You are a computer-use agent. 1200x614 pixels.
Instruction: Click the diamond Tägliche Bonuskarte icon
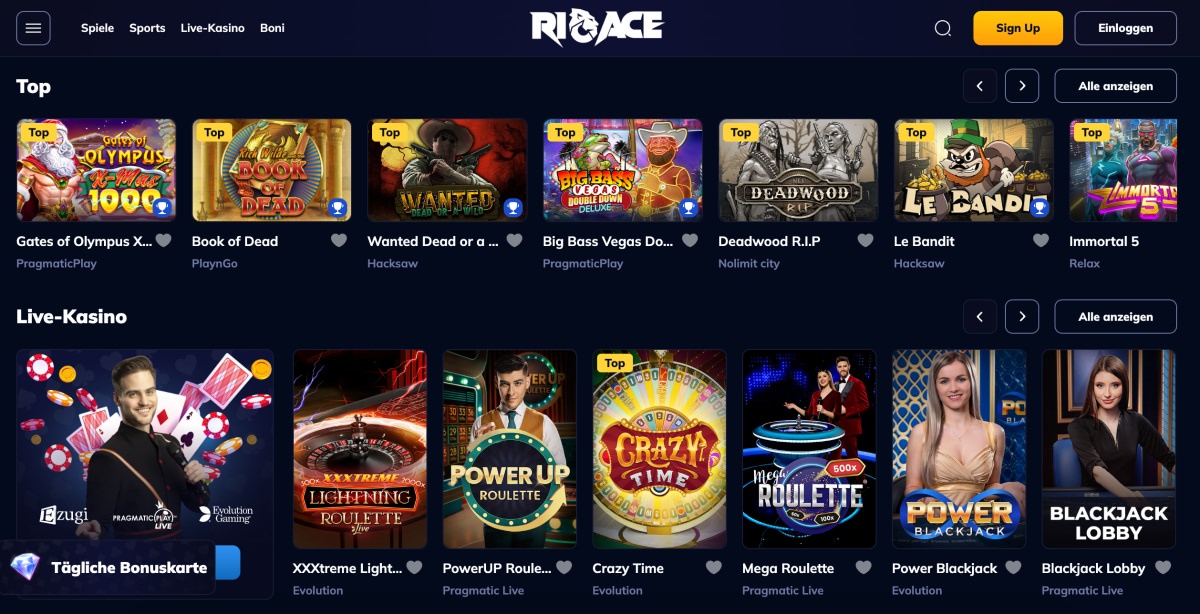pyautogui.click(x=24, y=567)
